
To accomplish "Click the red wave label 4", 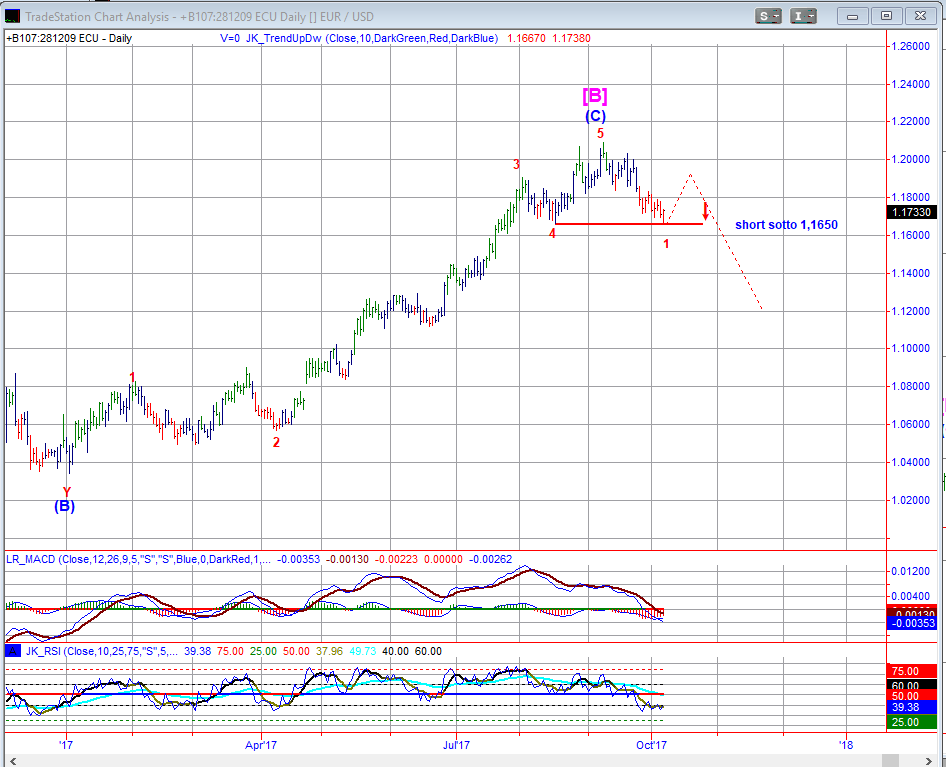I will pyautogui.click(x=552, y=233).
